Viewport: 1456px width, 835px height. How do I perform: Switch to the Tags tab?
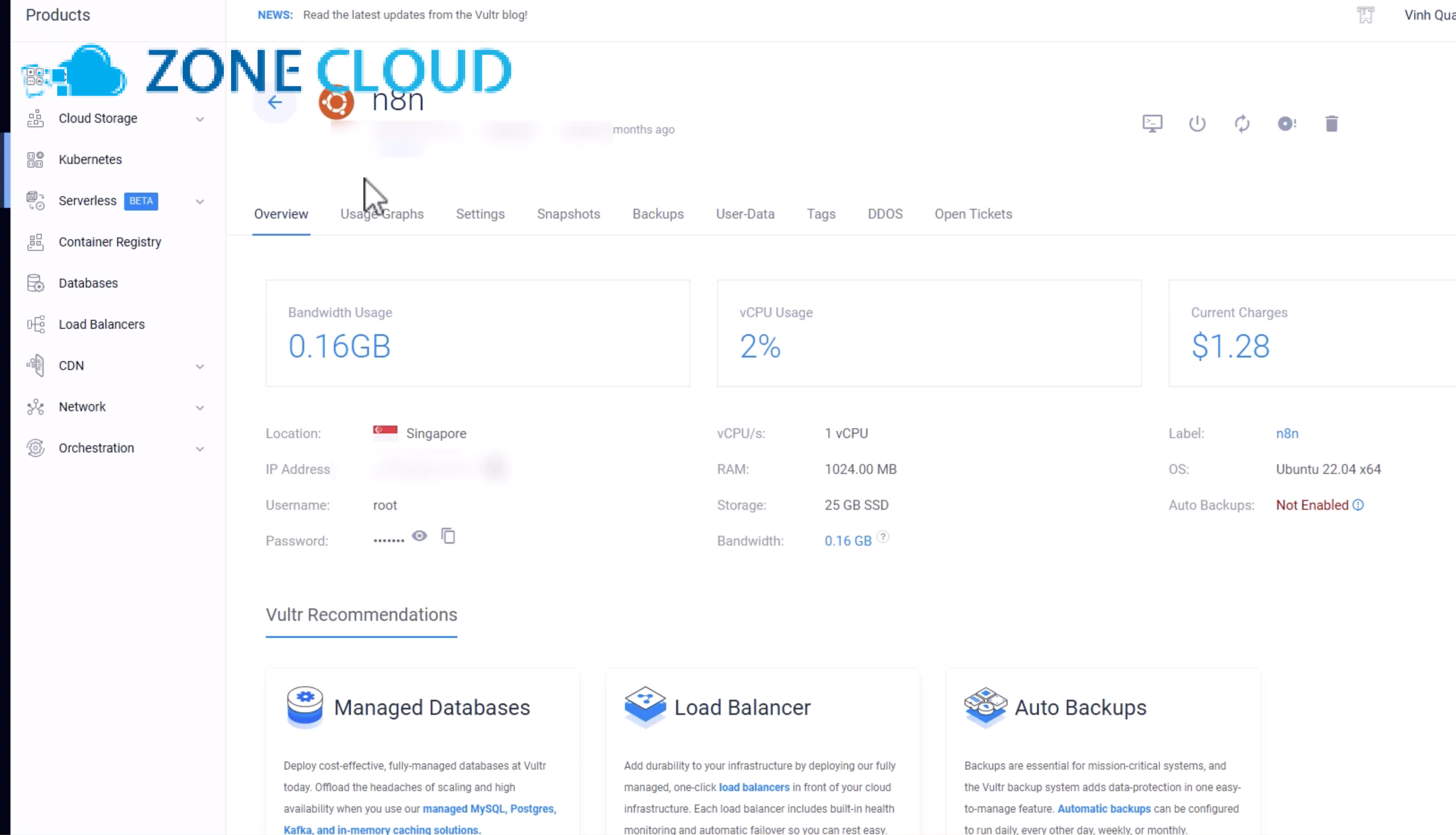coord(821,214)
